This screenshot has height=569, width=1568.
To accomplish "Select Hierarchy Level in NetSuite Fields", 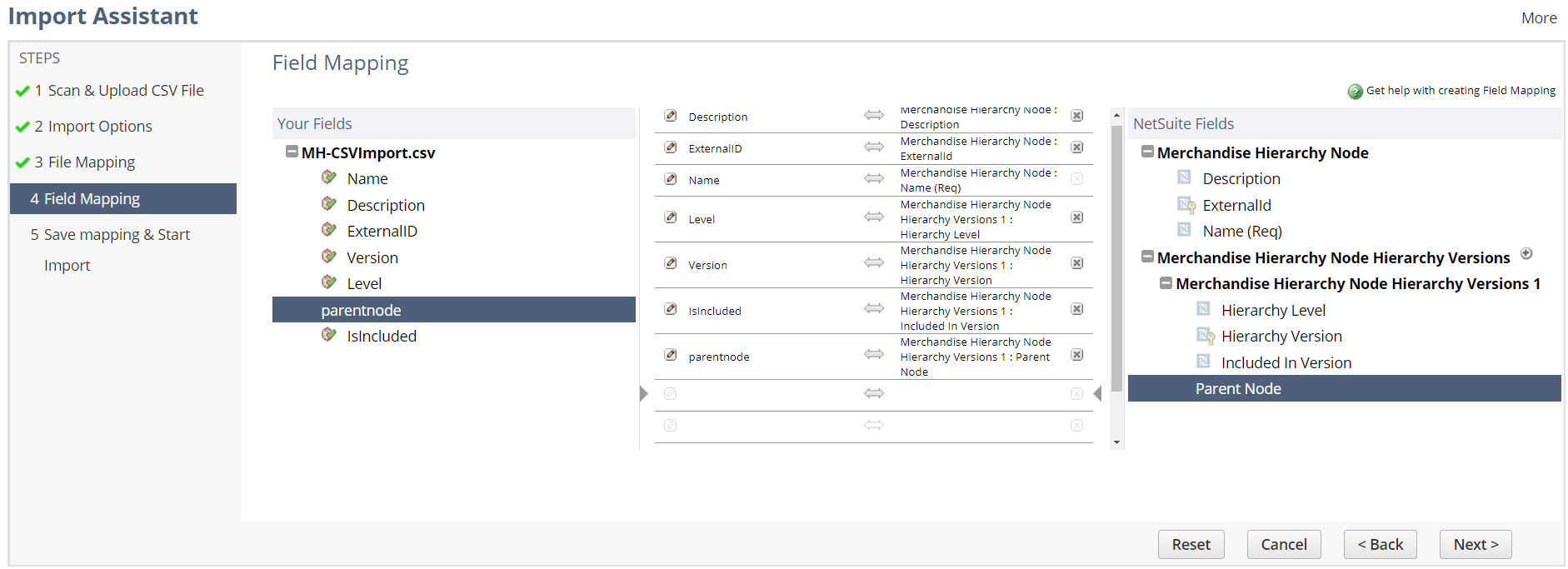I will [1272, 311].
